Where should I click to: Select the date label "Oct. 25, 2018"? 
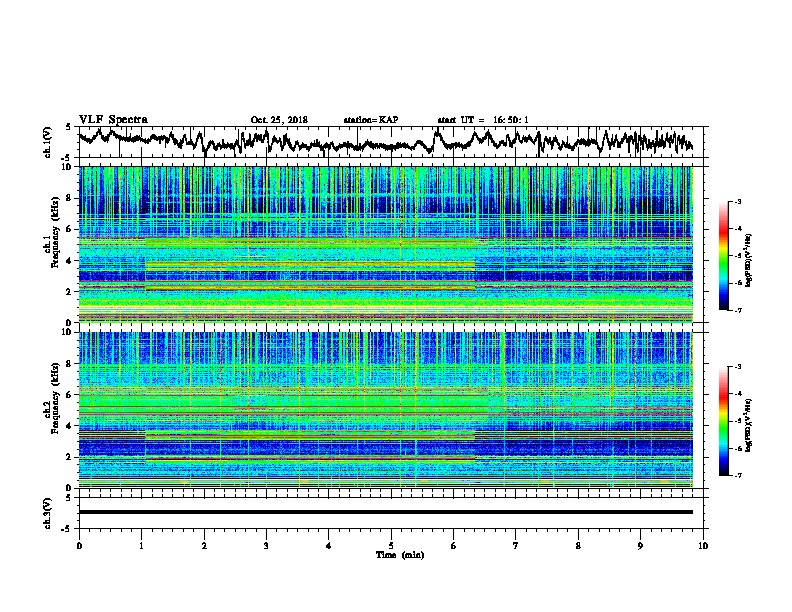279,120
